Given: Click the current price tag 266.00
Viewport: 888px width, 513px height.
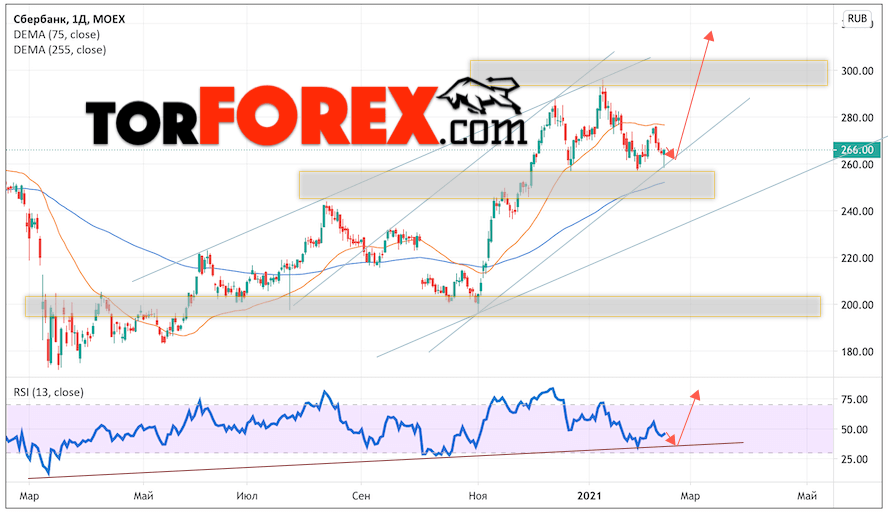Looking at the screenshot, I should 857,150.
